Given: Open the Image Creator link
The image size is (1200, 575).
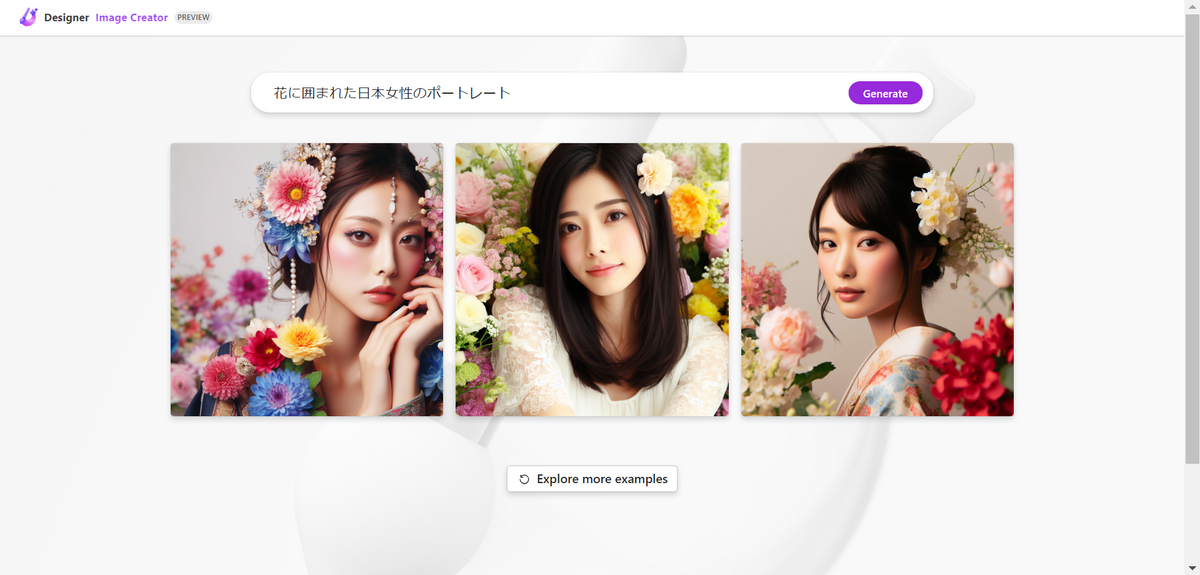Looking at the screenshot, I should point(132,18).
